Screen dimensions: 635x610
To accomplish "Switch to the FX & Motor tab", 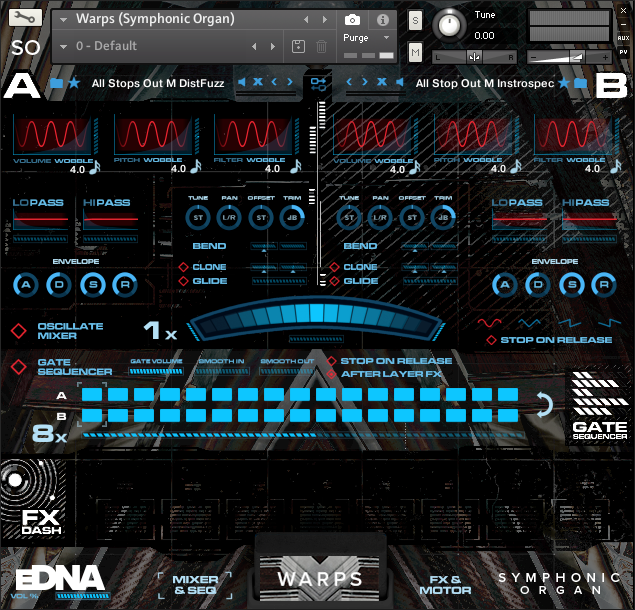I will [444, 584].
